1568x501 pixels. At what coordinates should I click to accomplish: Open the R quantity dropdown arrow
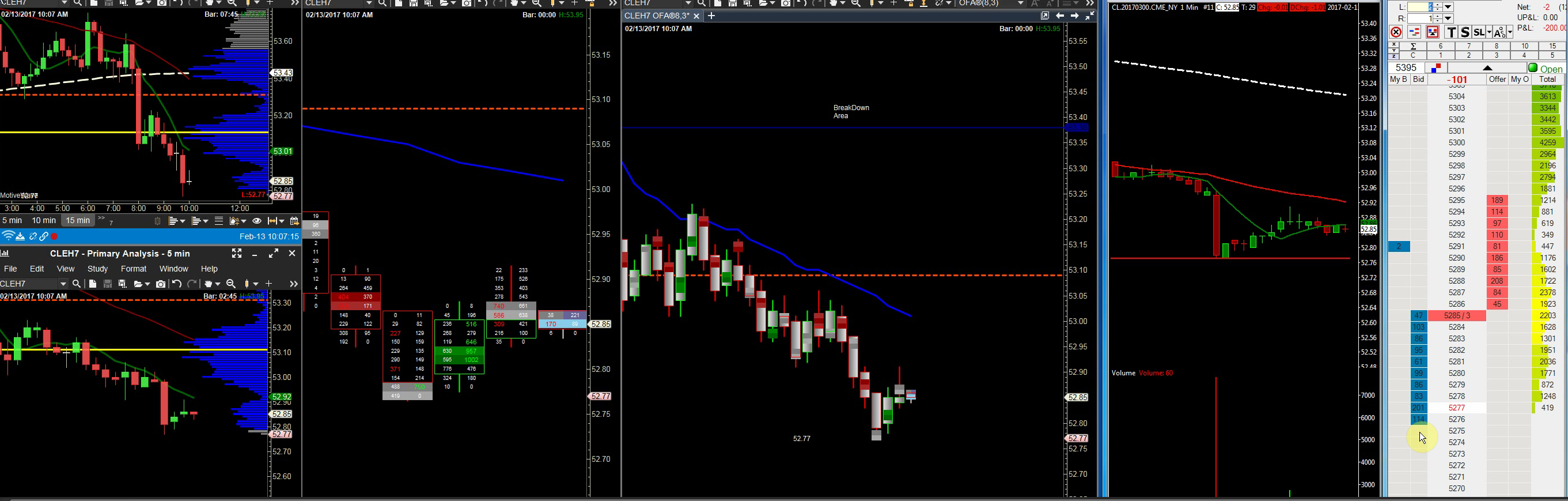(x=1448, y=19)
